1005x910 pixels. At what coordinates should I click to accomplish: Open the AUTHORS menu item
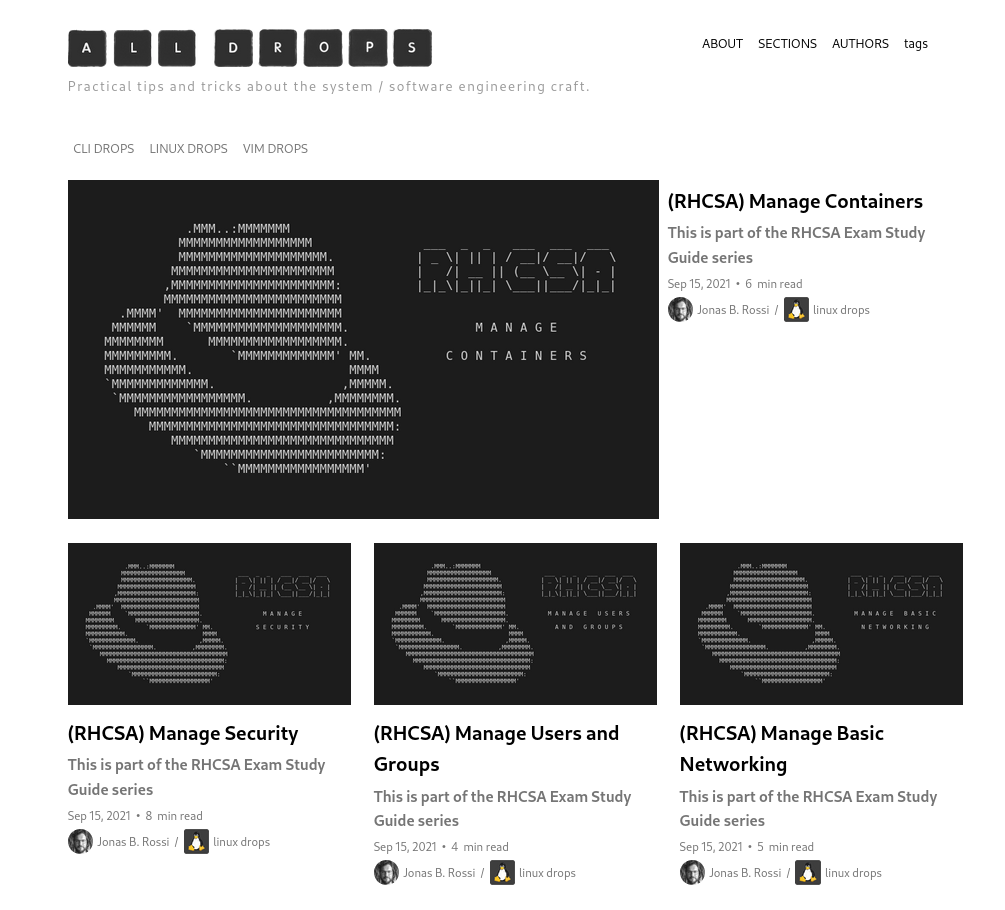pyautogui.click(x=860, y=44)
